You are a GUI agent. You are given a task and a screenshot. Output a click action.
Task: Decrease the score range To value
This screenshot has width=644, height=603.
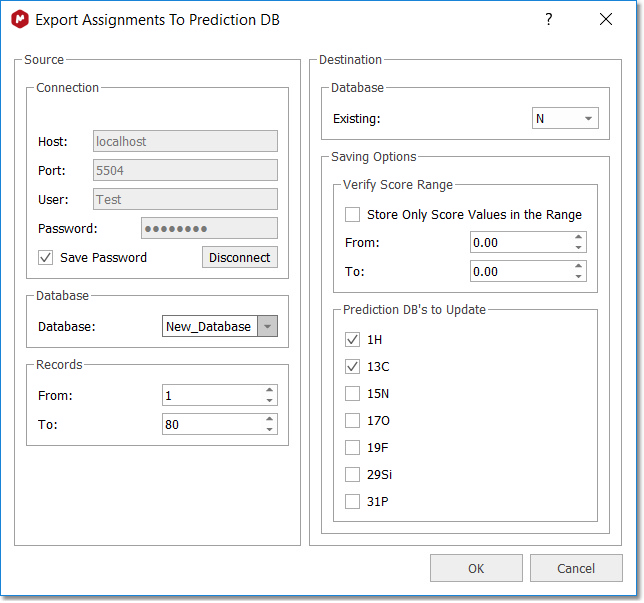(578, 276)
